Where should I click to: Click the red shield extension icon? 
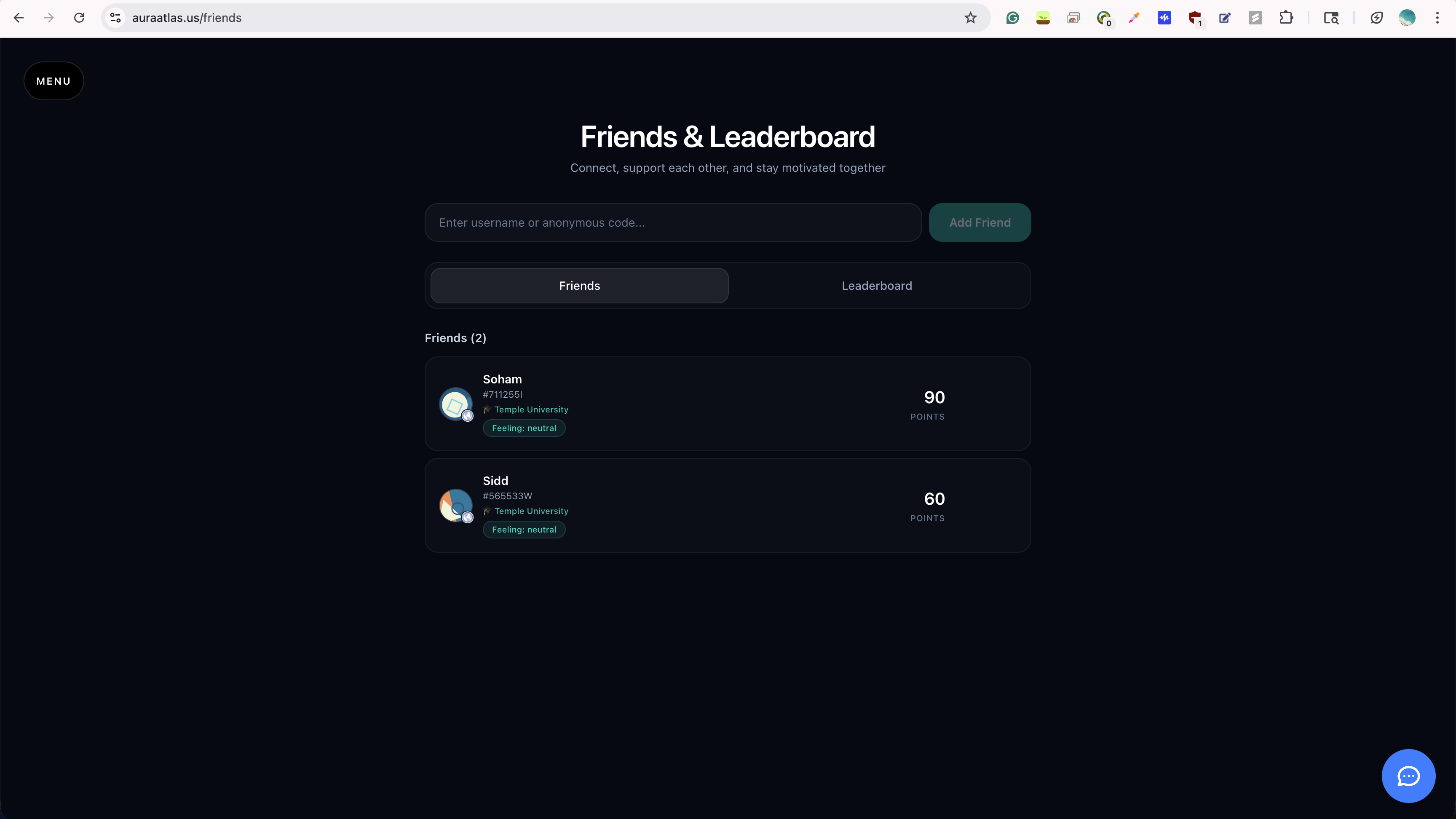(1194, 18)
